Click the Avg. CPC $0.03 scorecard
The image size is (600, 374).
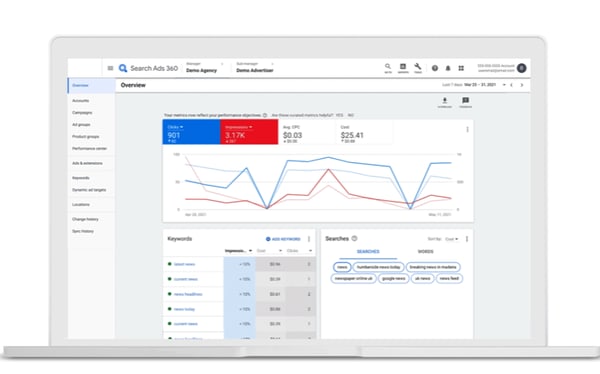(x=307, y=132)
